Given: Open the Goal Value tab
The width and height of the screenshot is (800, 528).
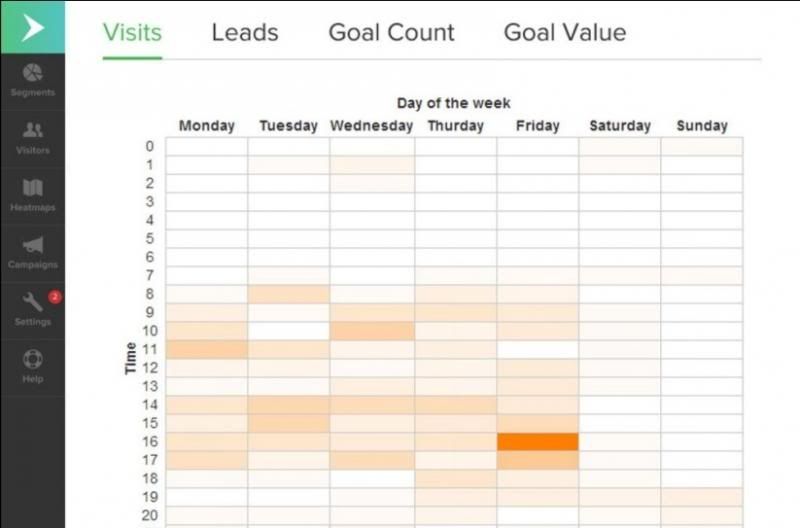Looking at the screenshot, I should point(565,33).
